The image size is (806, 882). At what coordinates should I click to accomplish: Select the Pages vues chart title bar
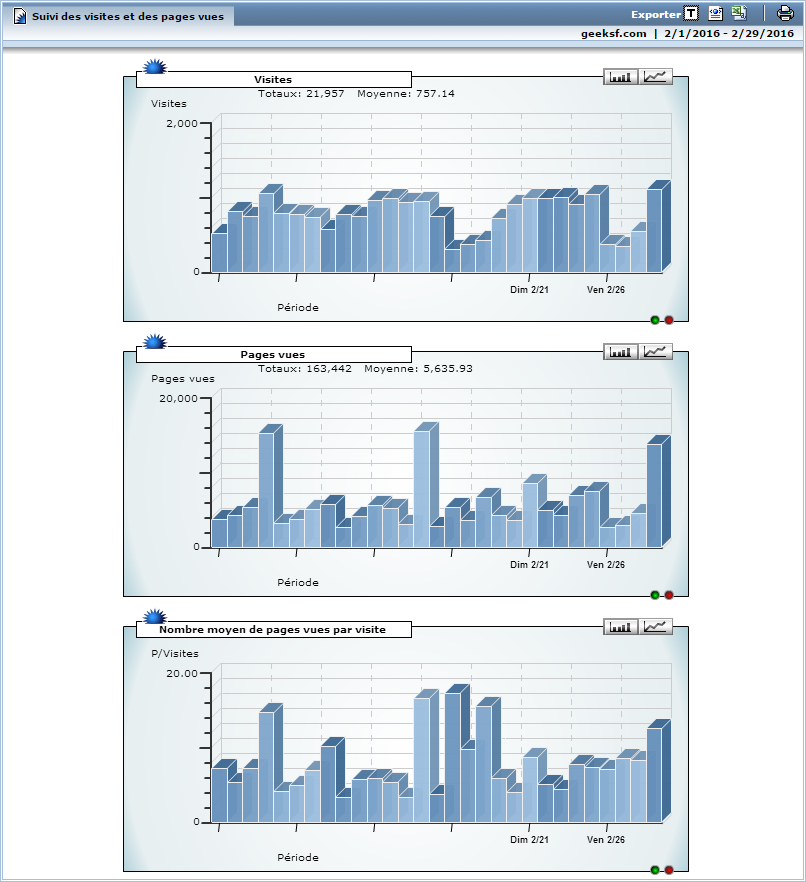pos(273,354)
